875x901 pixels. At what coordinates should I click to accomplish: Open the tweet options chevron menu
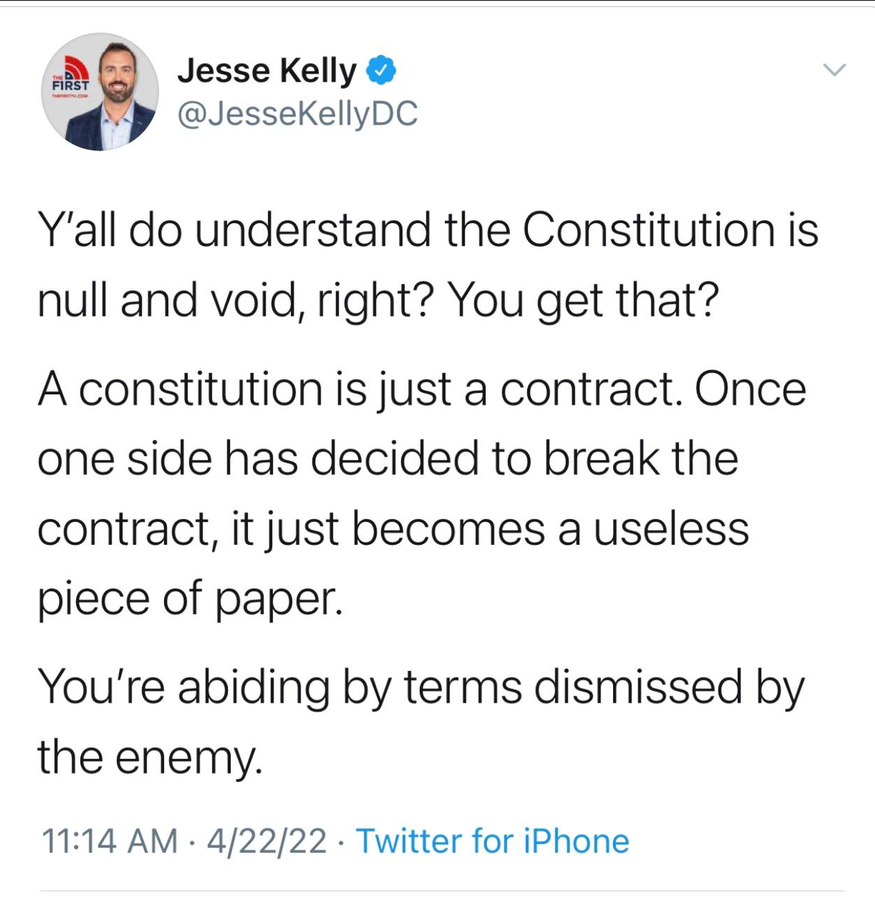click(x=833, y=71)
